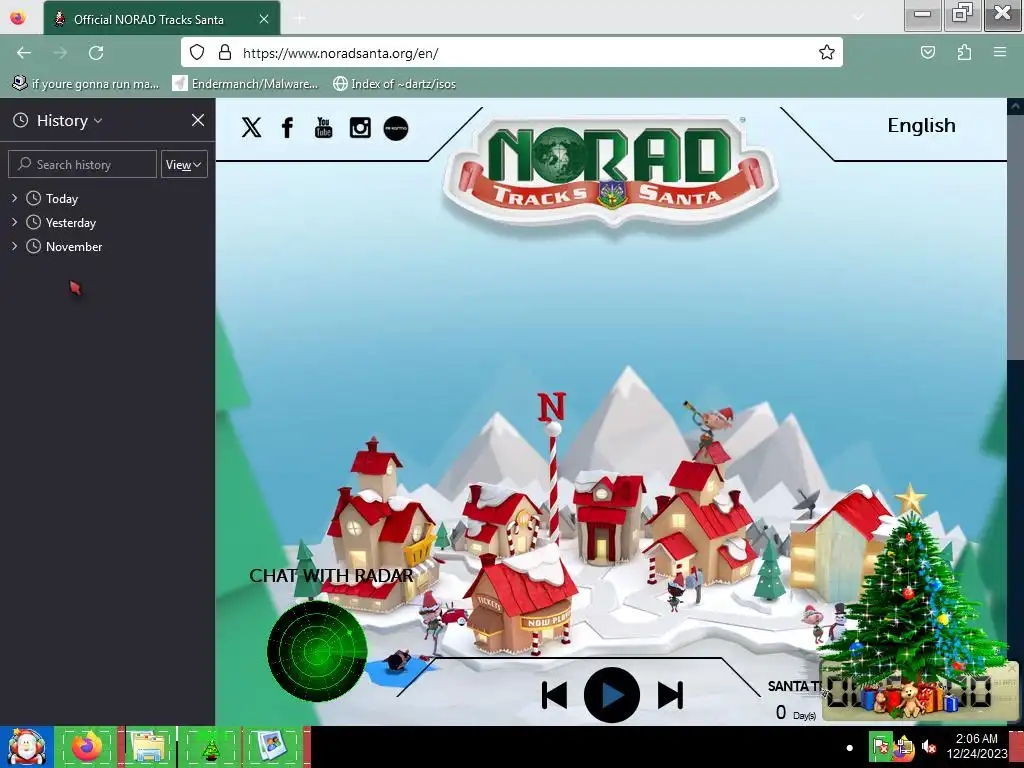Screen dimensions: 1024x768
Task: Click the round black SiriusXM icon
Action: [x=396, y=128]
